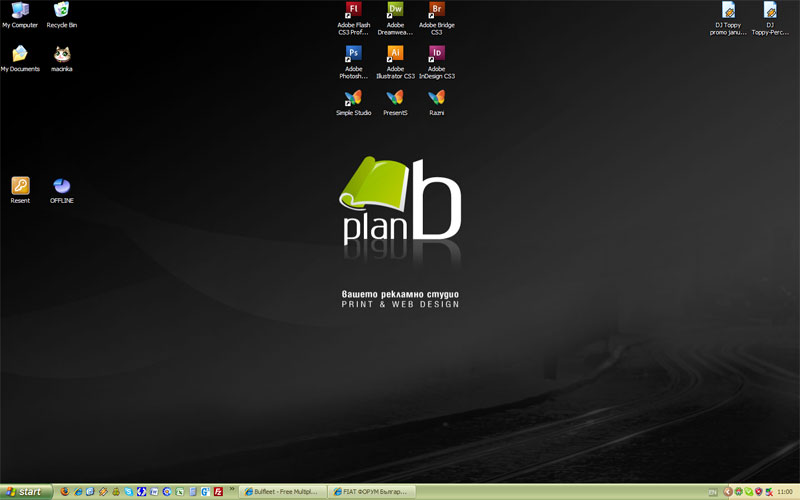
Task: Open Adobe Flash CS3 Professional shortcut
Action: click(353, 11)
